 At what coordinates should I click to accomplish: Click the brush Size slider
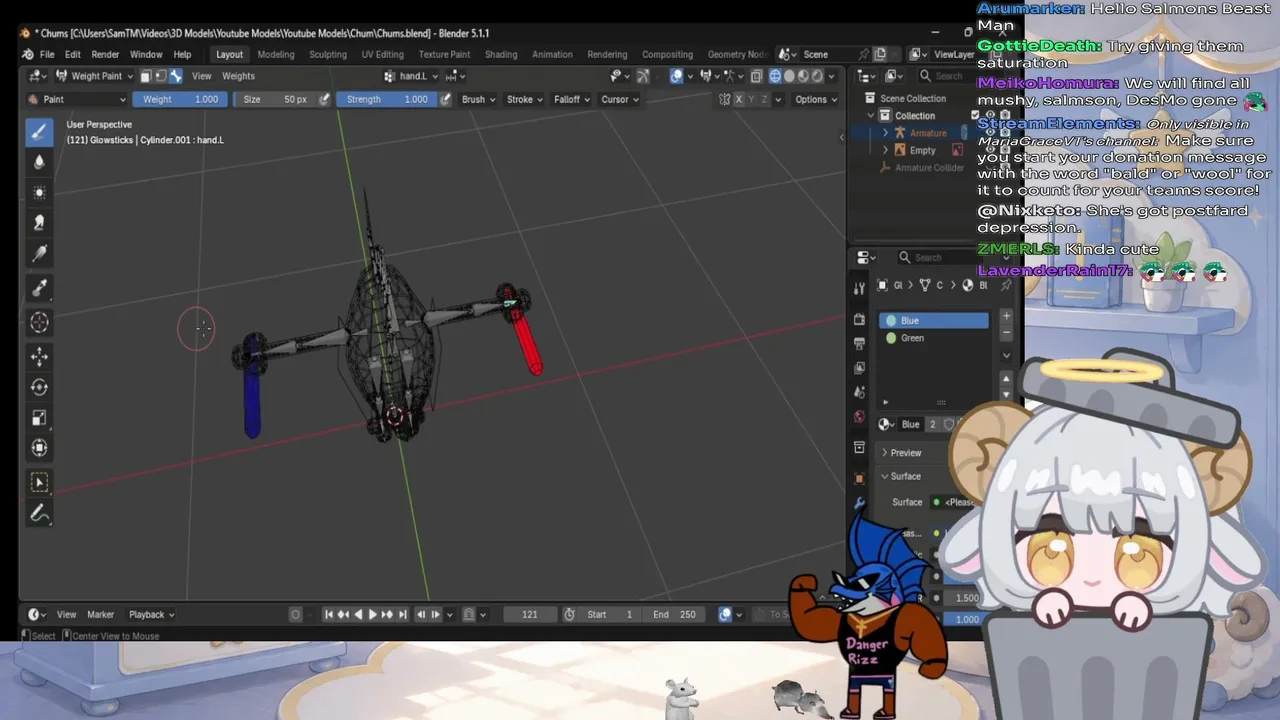[276, 99]
